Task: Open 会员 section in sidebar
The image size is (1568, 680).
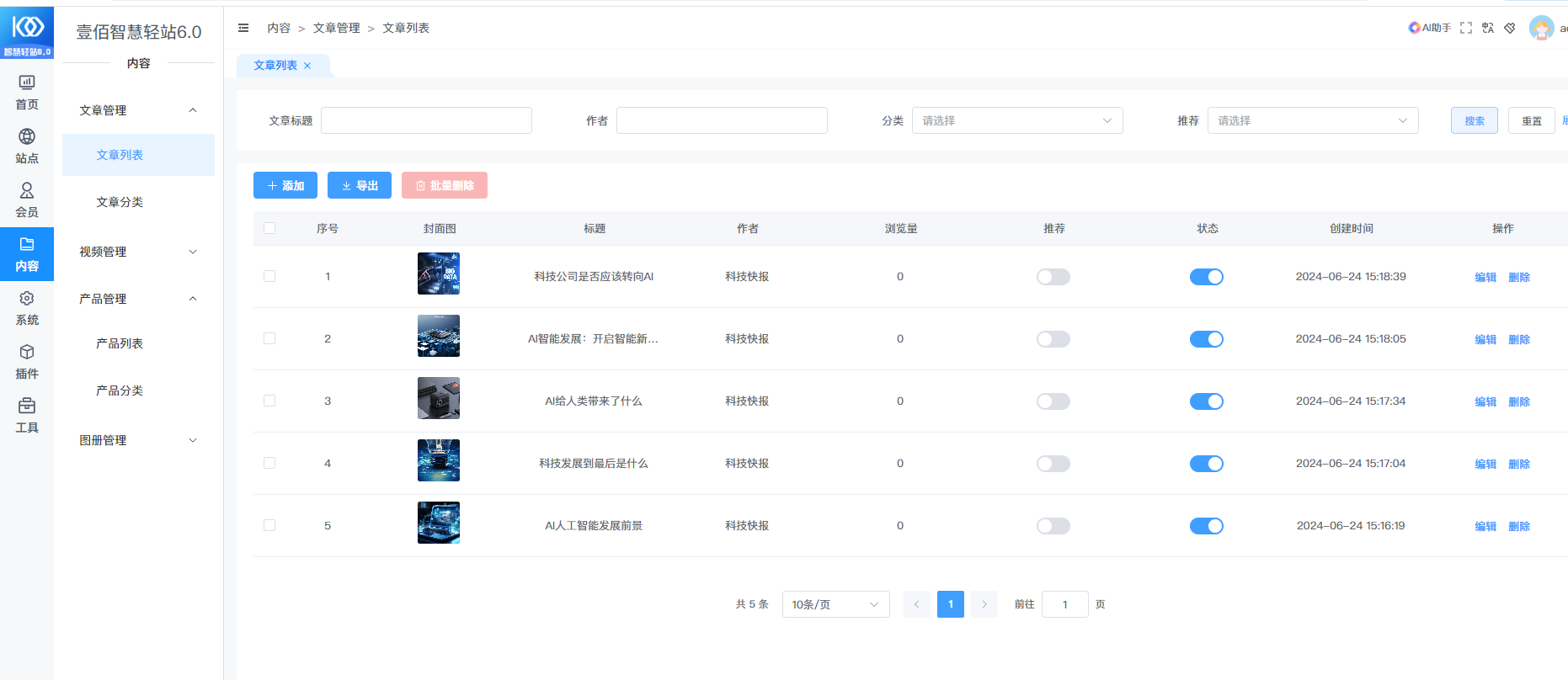Action: [x=27, y=199]
